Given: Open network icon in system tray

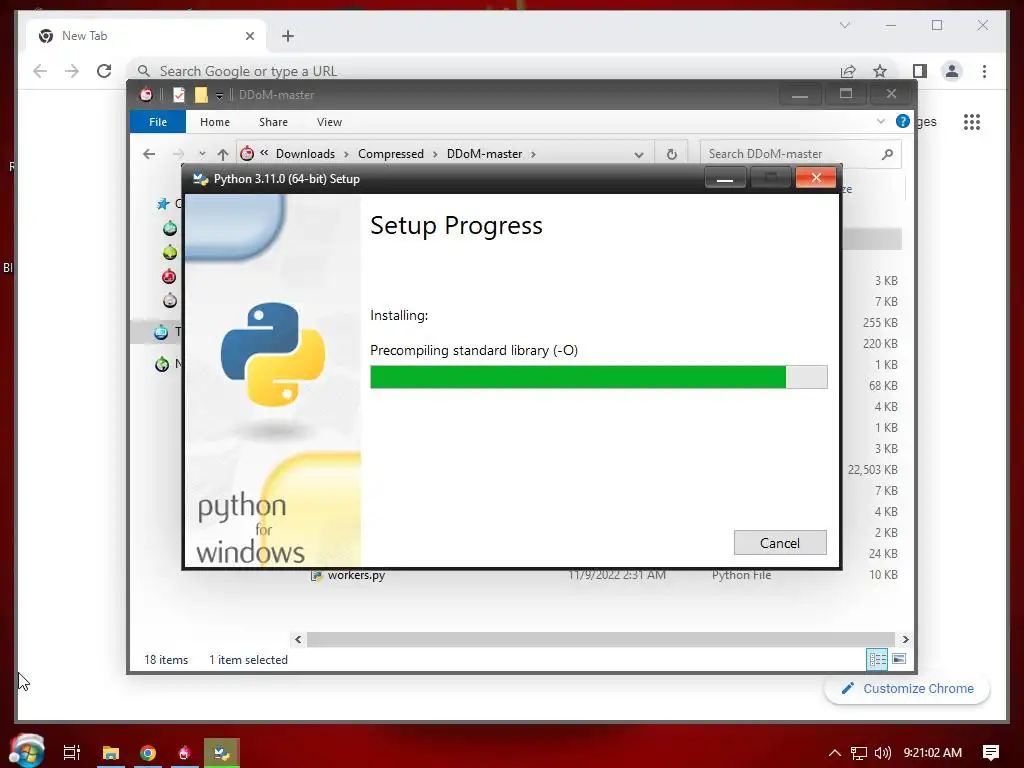Looking at the screenshot, I should pos(859,753).
